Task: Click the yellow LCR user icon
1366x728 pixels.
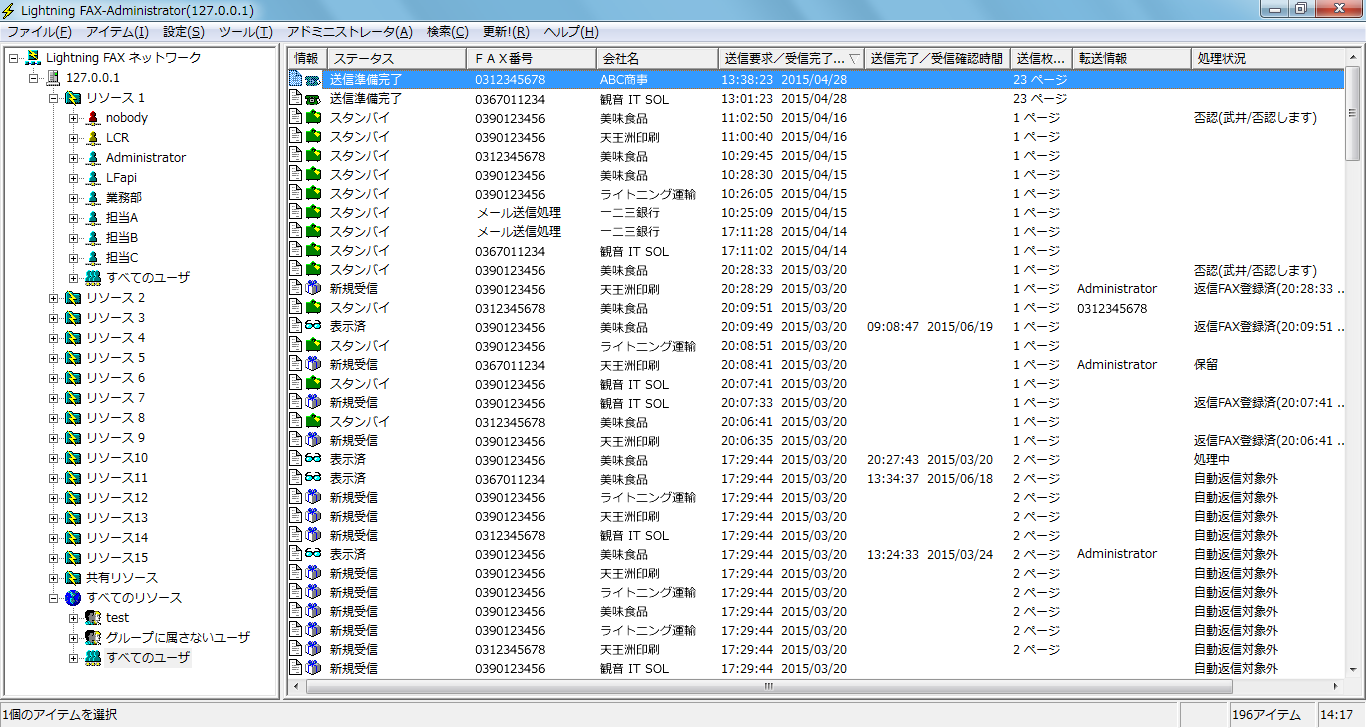Action: click(x=93, y=138)
